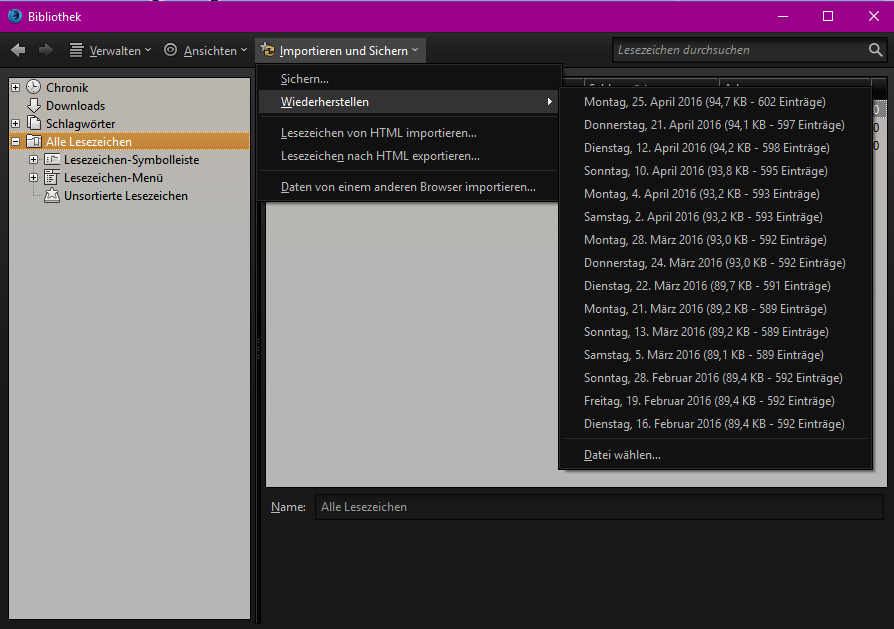The width and height of the screenshot is (894, 629).
Task: Click the forward arrow navigation icon
Action: pyautogui.click(x=45, y=50)
